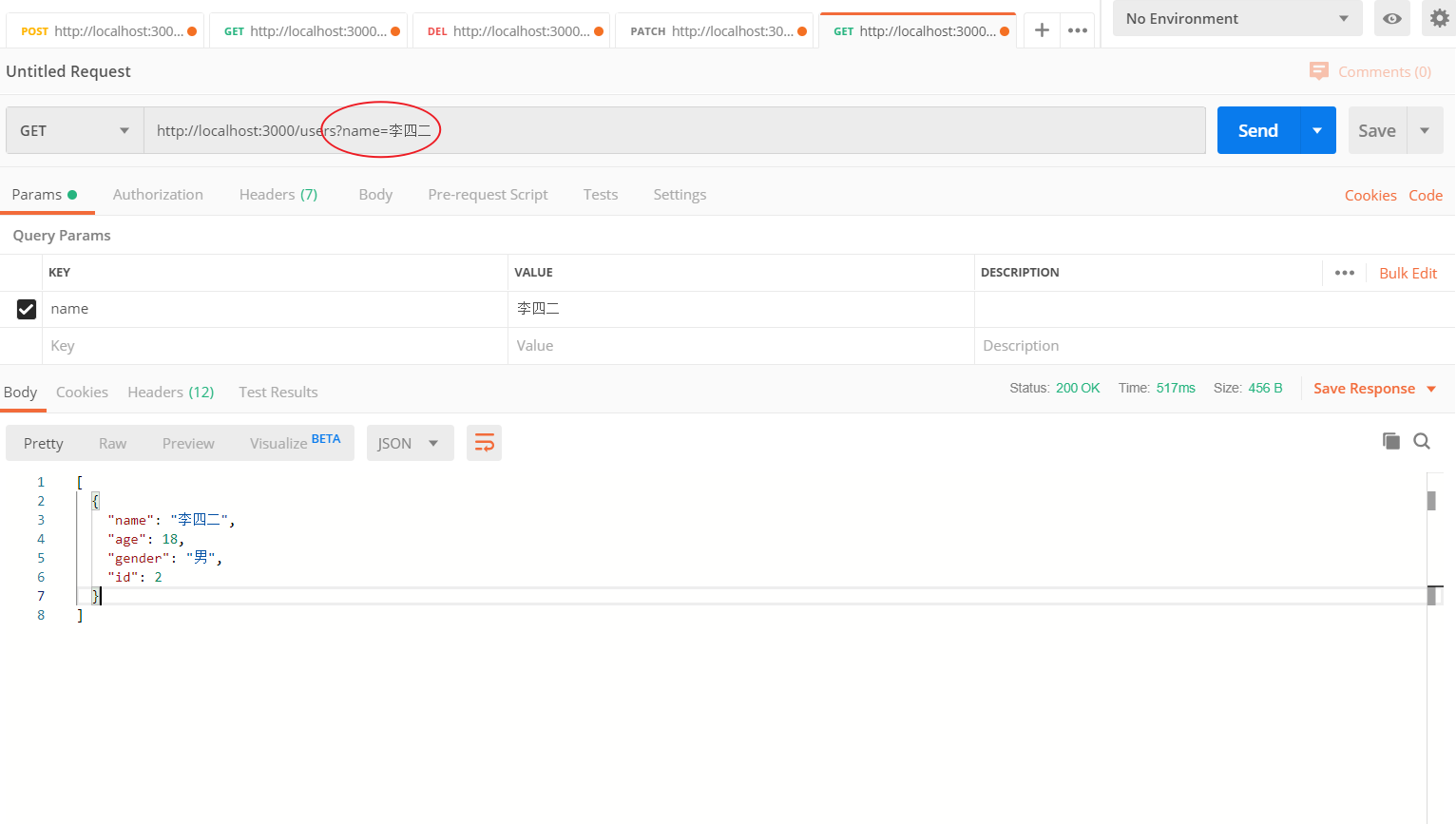Search the response body with magnifier icon
The image size is (1456, 824).
tap(1422, 441)
